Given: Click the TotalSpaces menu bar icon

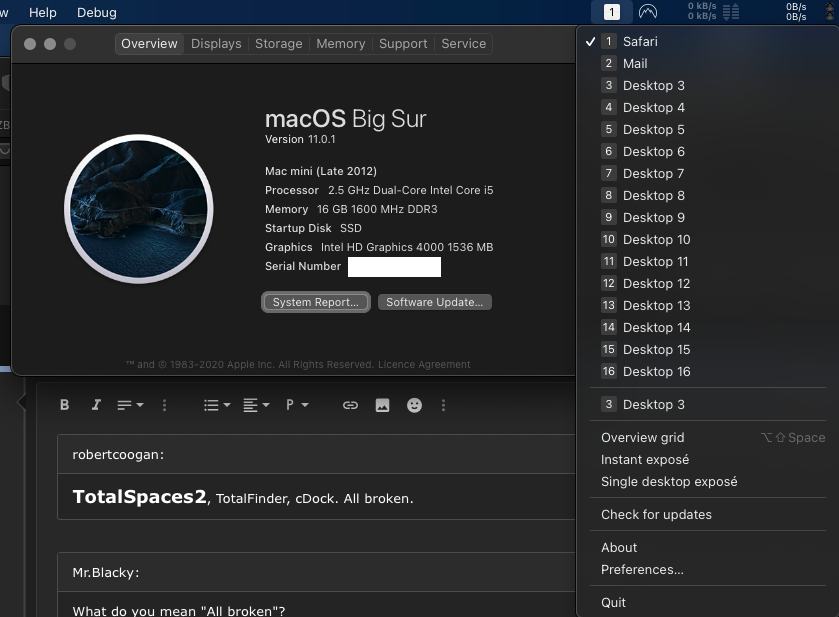Looking at the screenshot, I should (x=612, y=12).
